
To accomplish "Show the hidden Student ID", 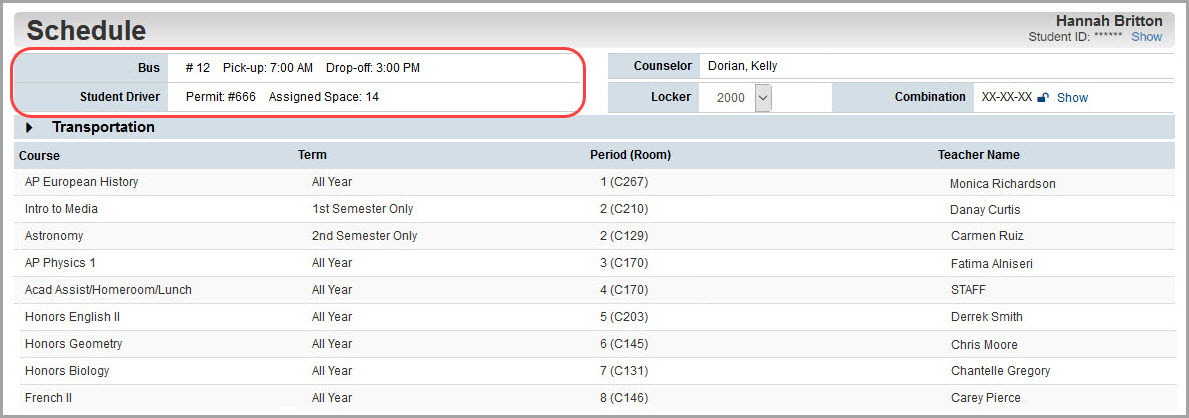I will pyautogui.click(x=1147, y=36).
